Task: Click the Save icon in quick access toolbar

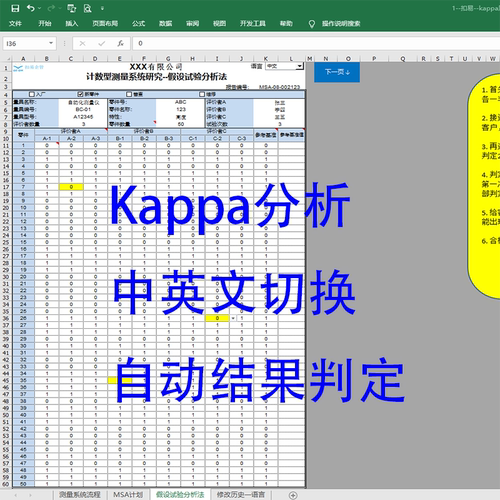Action: 15,8
